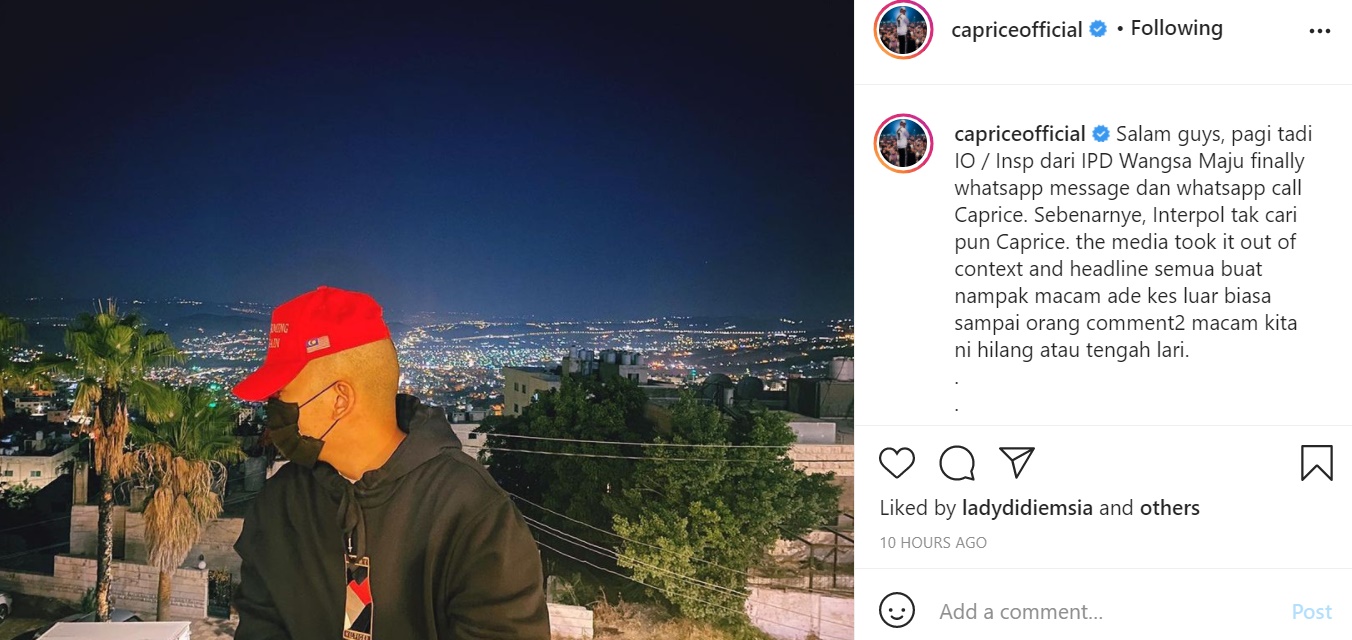Click the verified badge beside caption username

click(1101, 134)
